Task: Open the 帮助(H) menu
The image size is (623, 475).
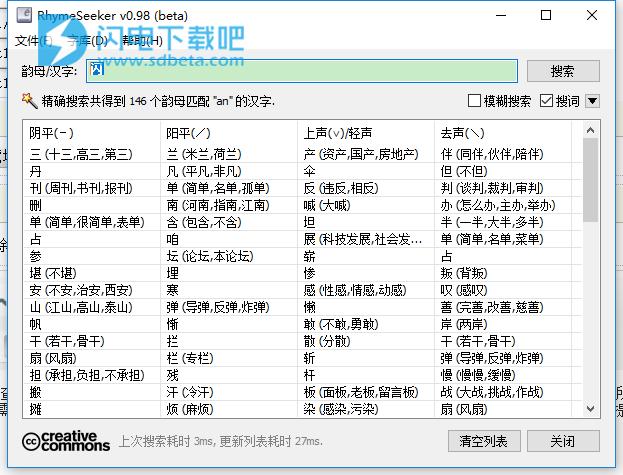Action: coord(143,41)
